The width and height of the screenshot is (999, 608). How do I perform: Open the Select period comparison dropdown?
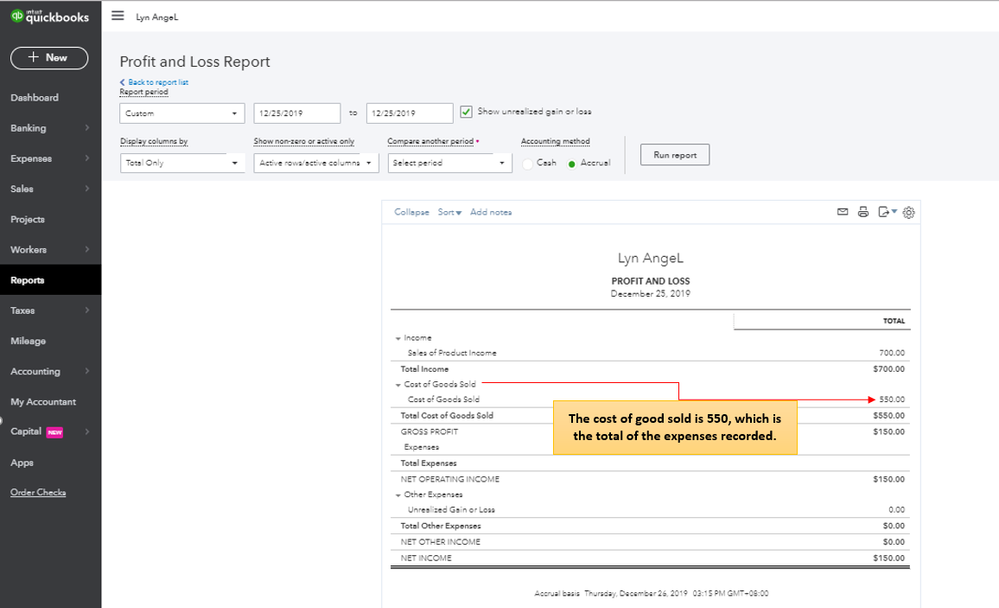pyautogui.click(x=449, y=163)
